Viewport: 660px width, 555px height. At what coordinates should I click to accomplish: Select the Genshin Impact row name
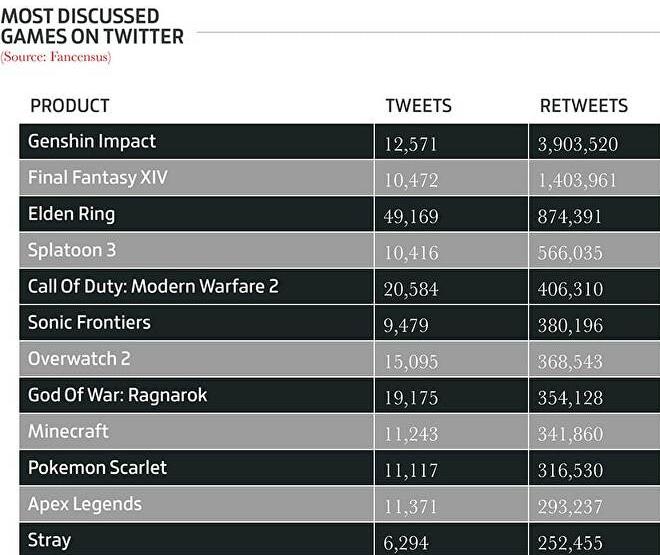92,141
